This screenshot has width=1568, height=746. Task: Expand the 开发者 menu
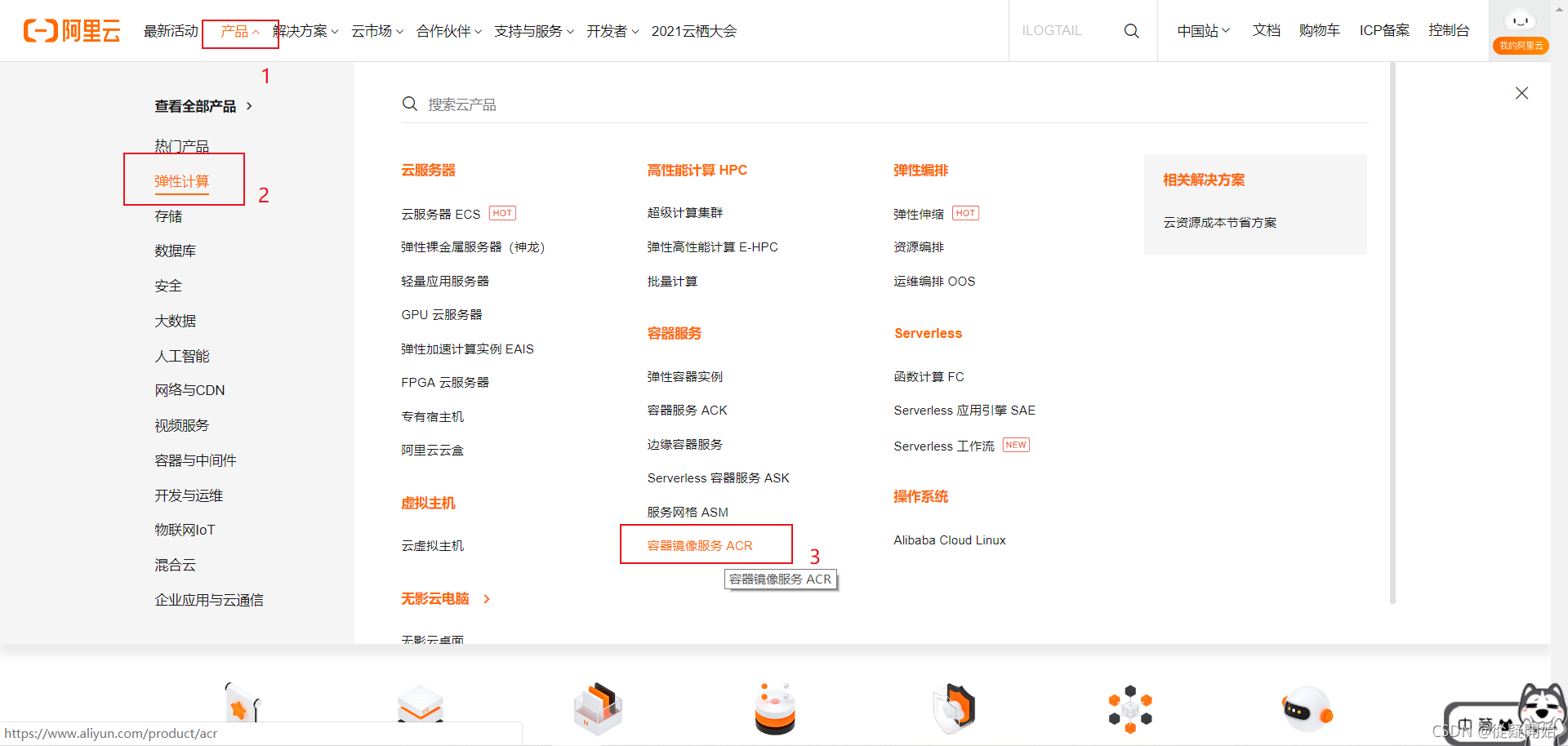tap(612, 31)
